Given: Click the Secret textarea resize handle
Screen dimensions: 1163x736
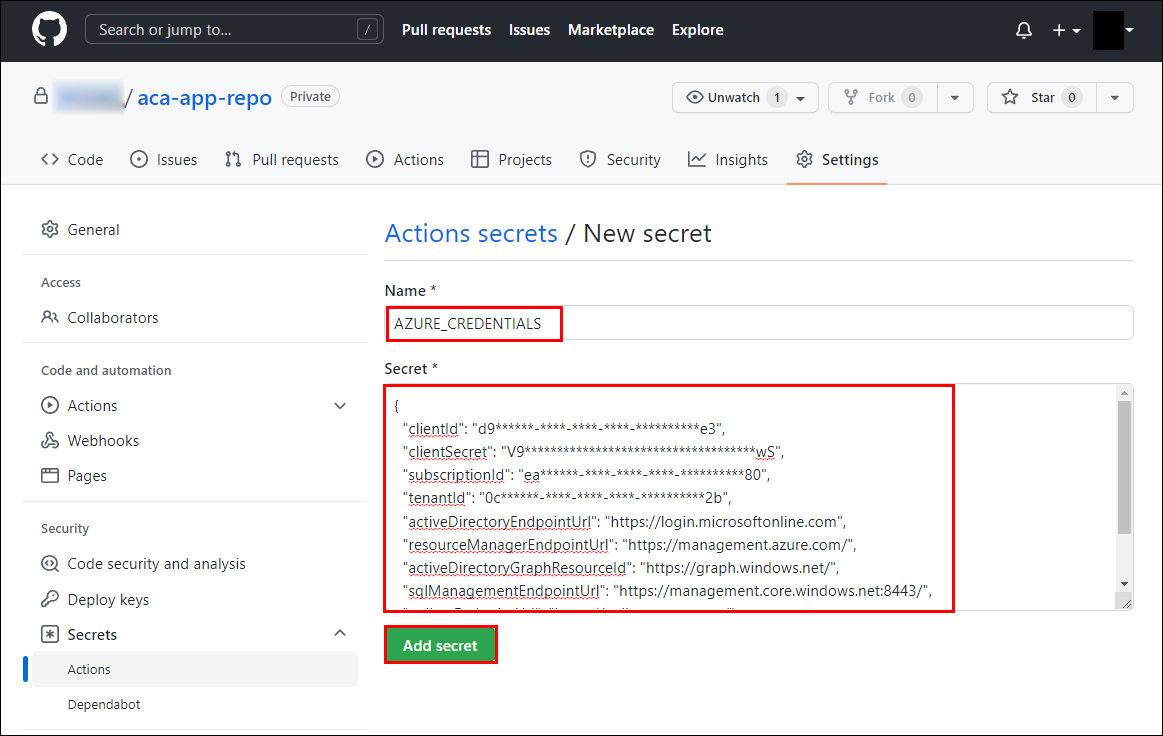Looking at the screenshot, I should tap(1126, 603).
